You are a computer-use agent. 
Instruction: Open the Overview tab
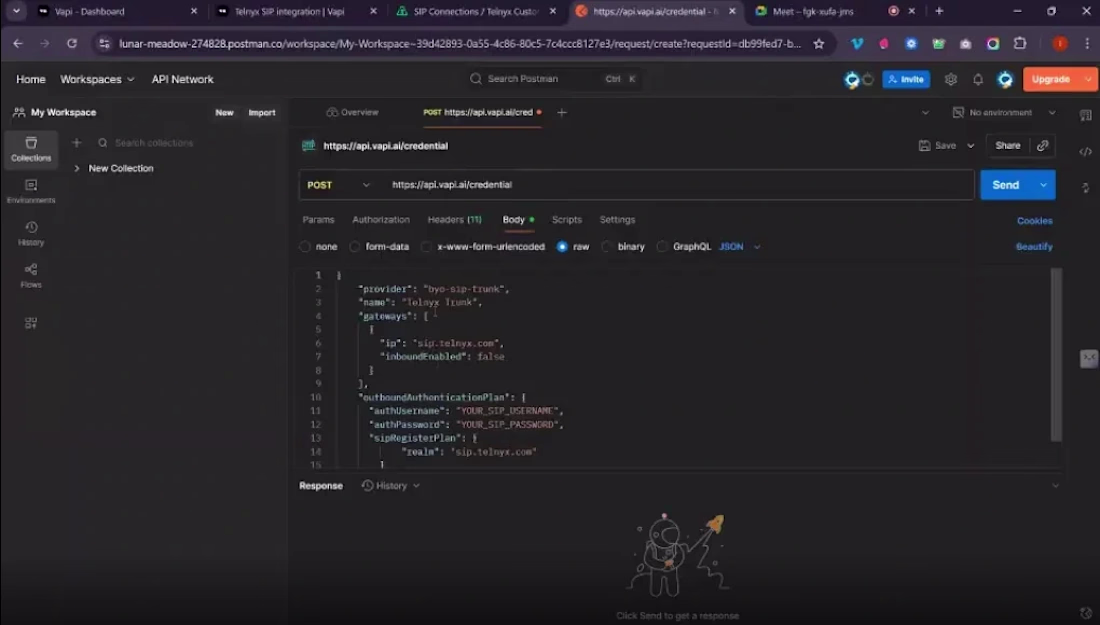[352, 112]
